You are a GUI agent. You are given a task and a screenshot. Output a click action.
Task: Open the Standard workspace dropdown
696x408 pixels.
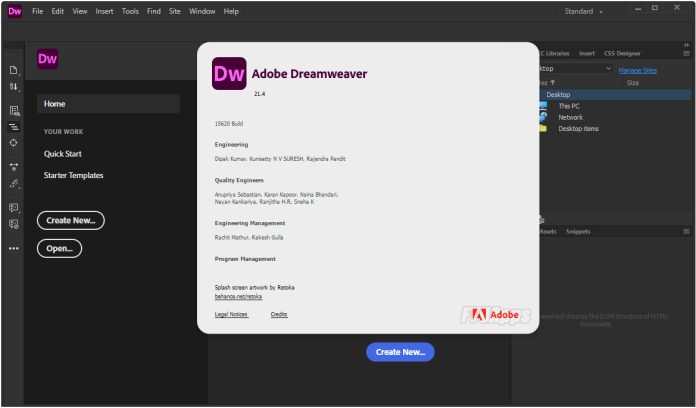point(583,12)
